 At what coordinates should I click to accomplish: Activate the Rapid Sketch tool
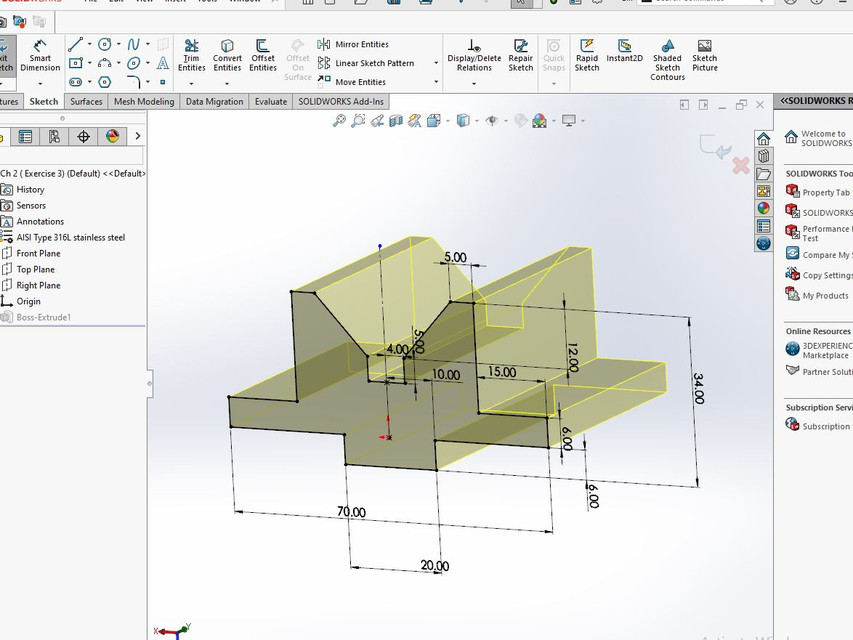tap(586, 56)
